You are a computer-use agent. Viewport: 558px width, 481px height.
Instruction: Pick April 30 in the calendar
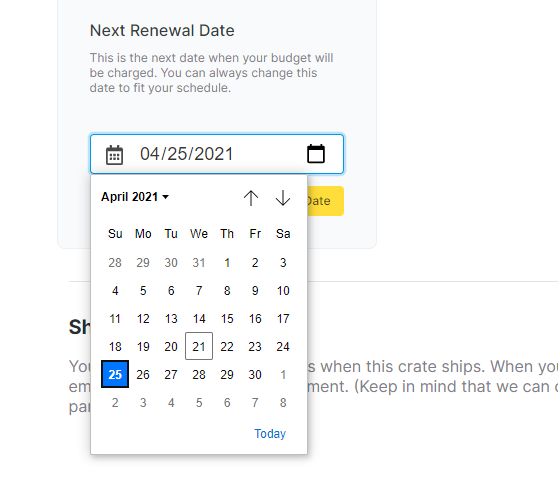tap(255, 374)
